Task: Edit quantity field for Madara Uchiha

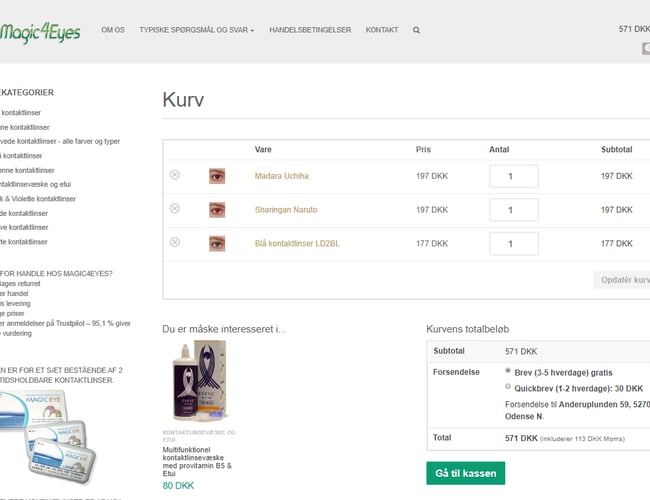Action: point(514,176)
